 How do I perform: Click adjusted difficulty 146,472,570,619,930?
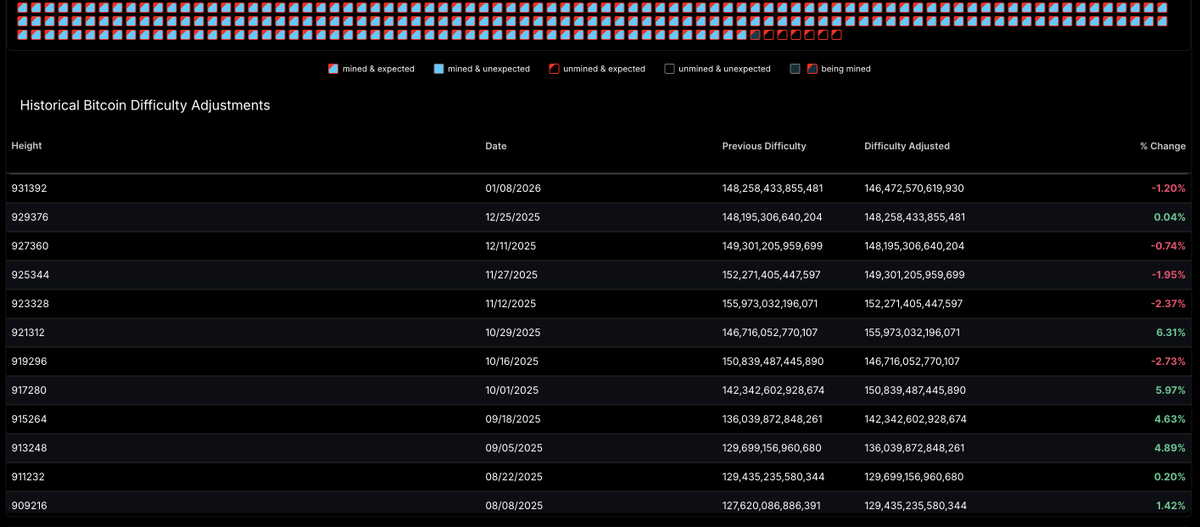(x=914, y=188)
